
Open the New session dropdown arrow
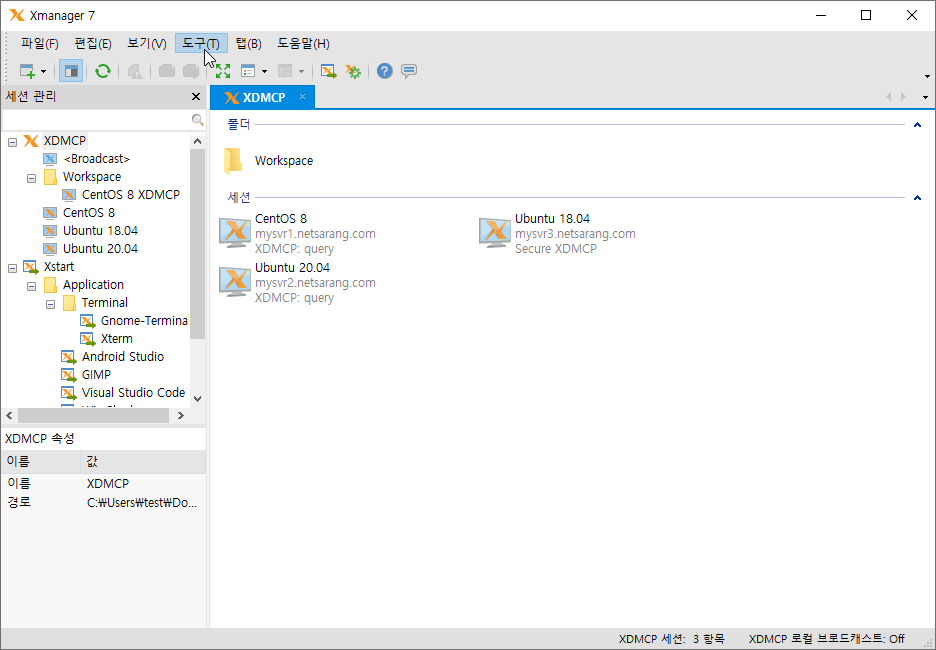click(x=44, y=72)
